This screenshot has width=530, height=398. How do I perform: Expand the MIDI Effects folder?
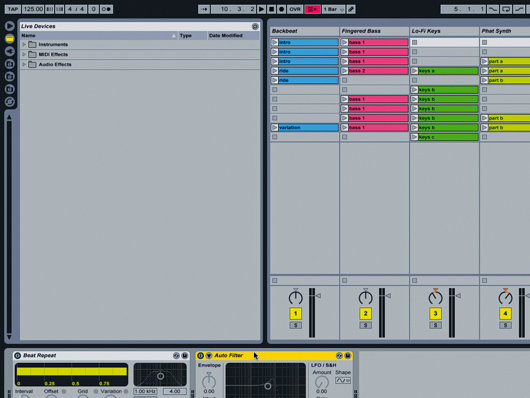coord(24,54)
